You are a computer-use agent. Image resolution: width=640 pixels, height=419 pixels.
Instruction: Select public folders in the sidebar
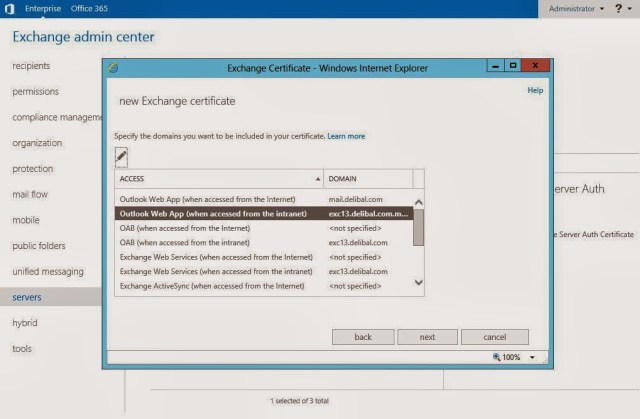coord(38,246)
